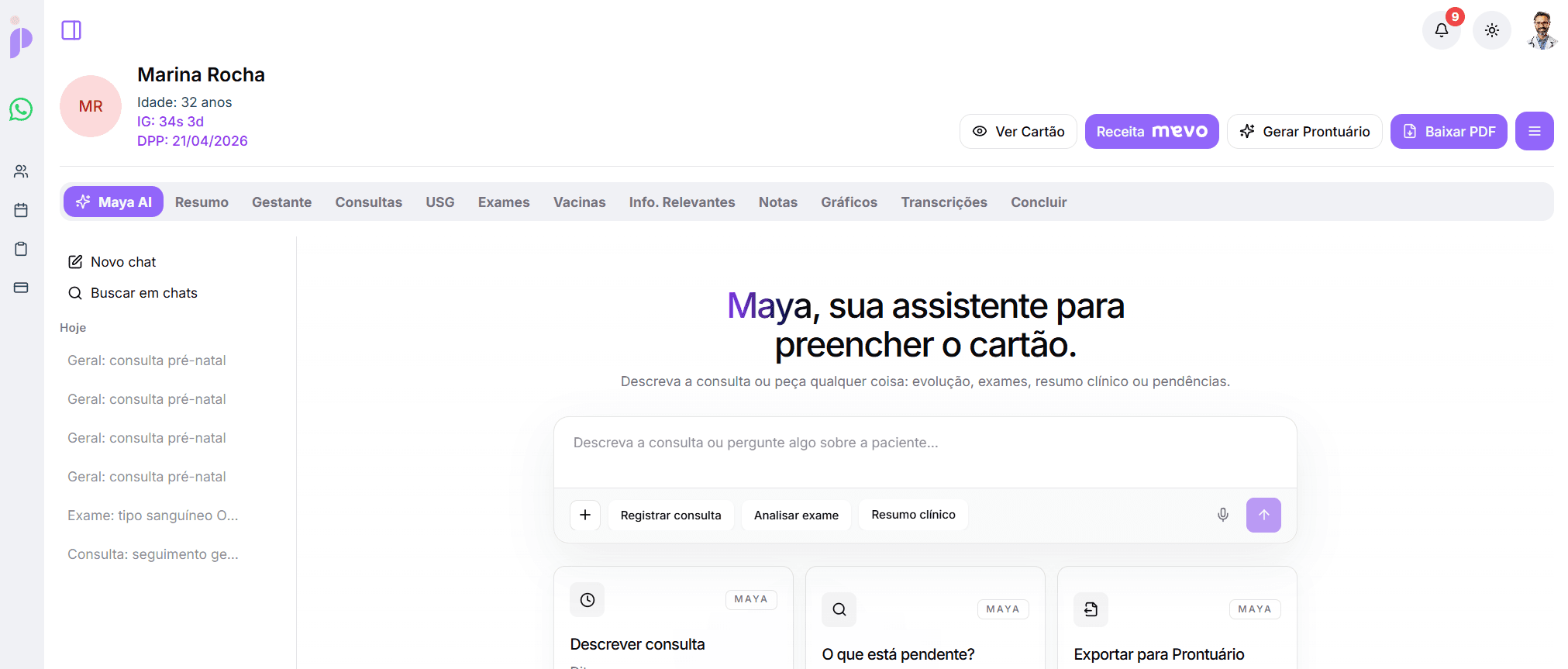
Task: Open the billing card icon
Action: pos(21,288)
